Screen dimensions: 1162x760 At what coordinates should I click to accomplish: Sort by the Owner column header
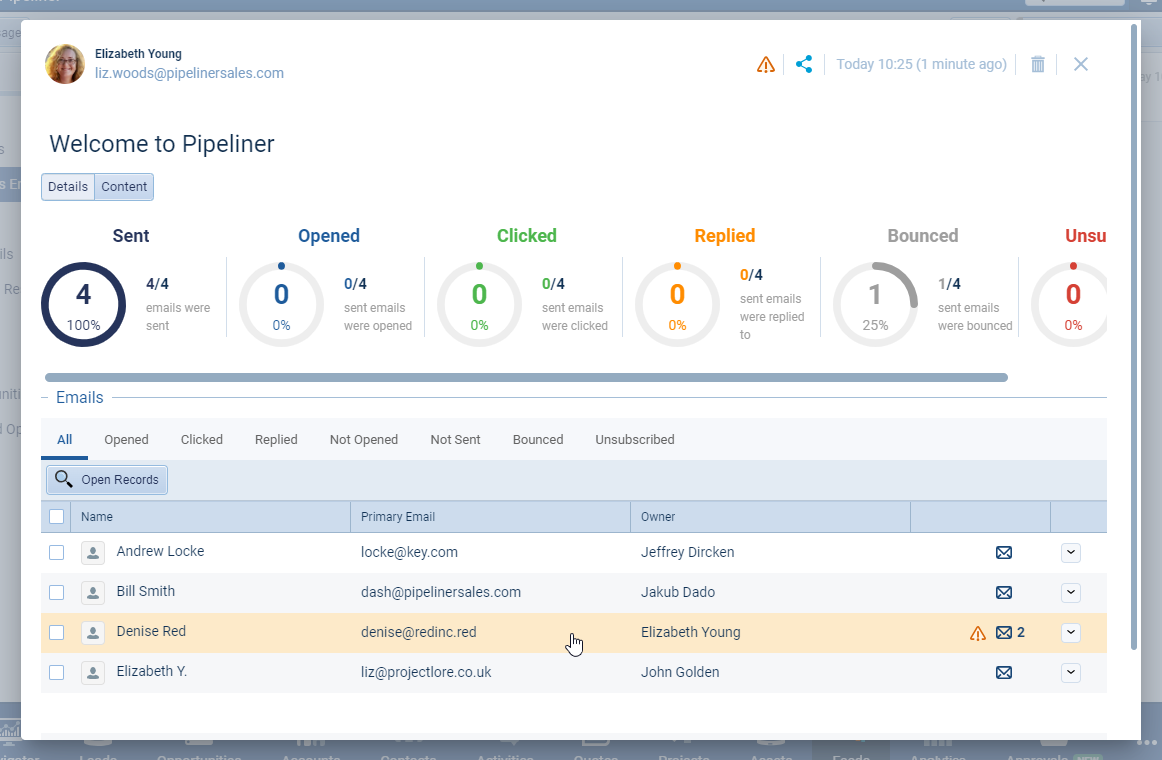tap(771, 517)
